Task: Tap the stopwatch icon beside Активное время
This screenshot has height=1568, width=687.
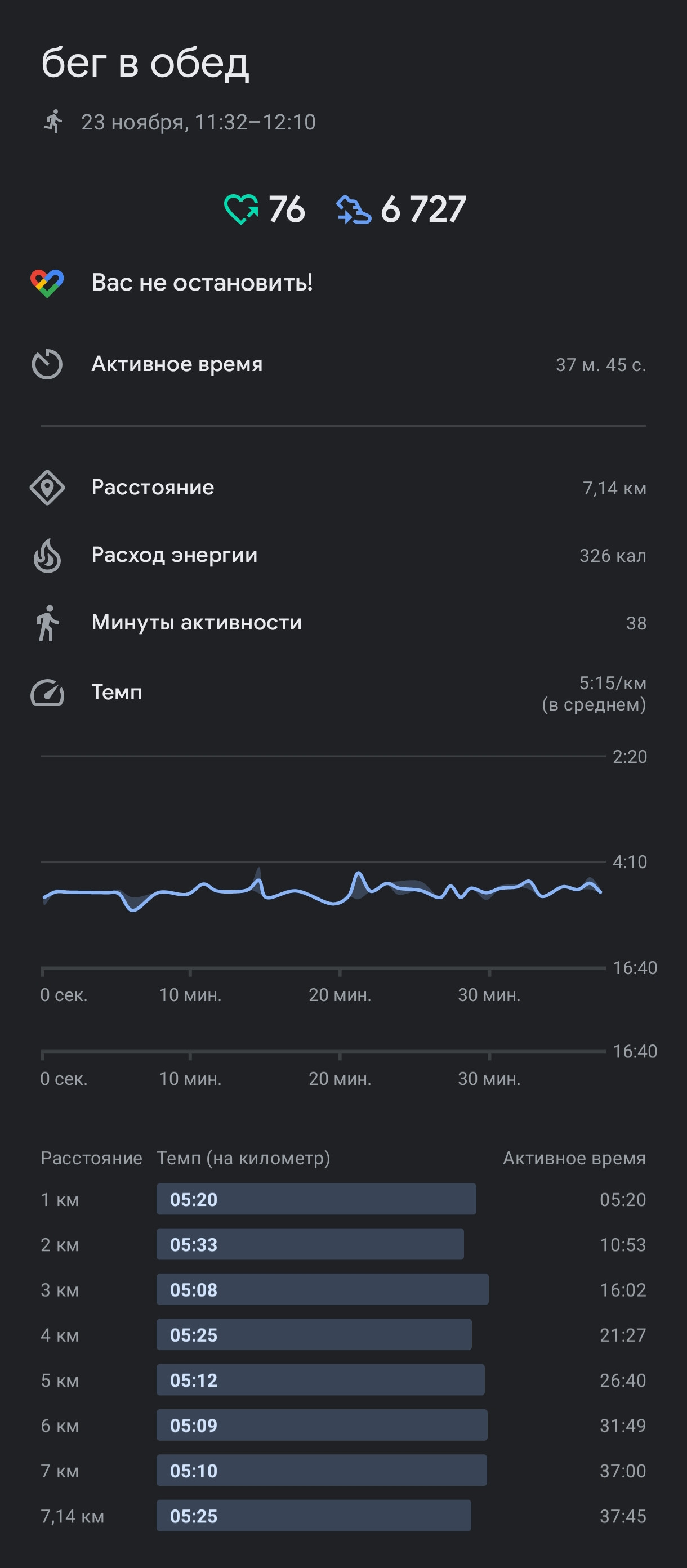Action: click(47, 365)
